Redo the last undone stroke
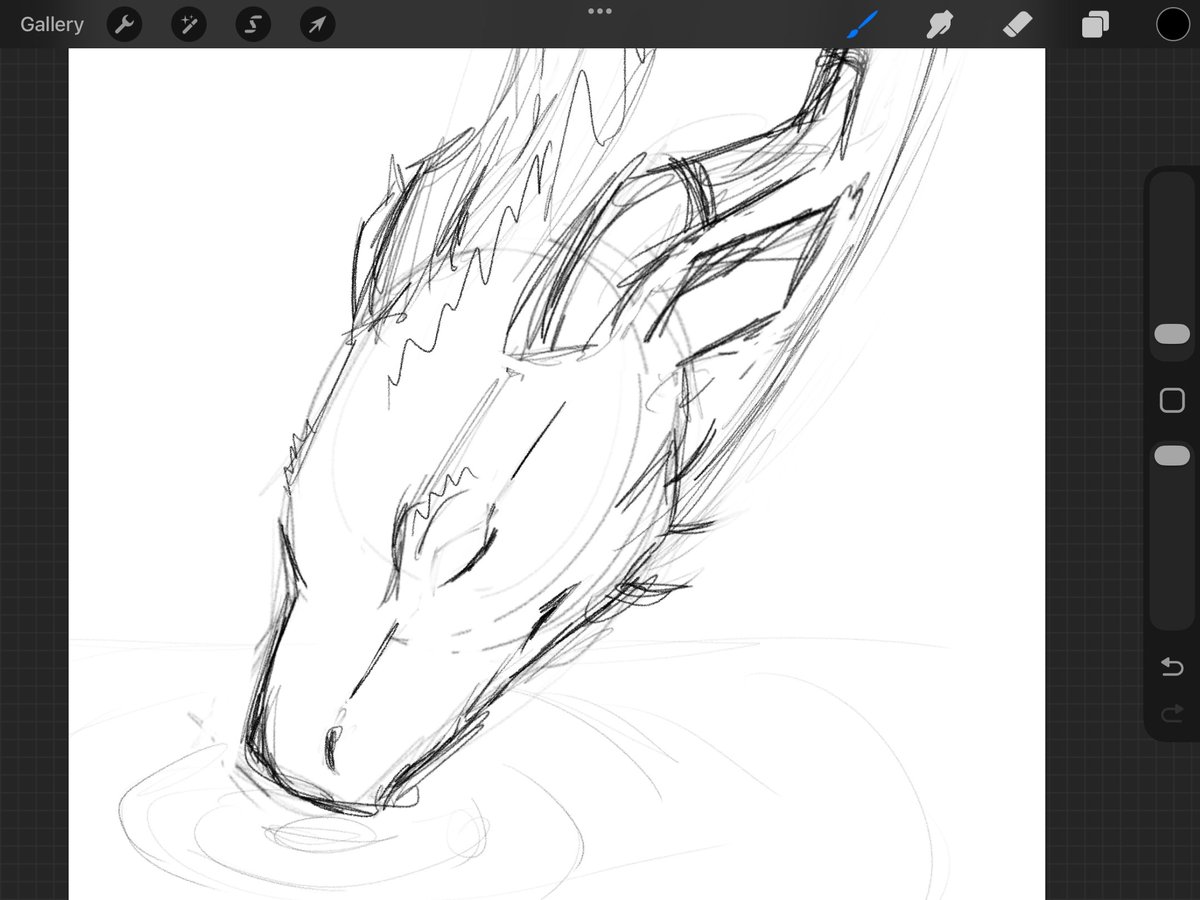Viewport: 1200px width, 900px height. click(x=1172, y=713)
